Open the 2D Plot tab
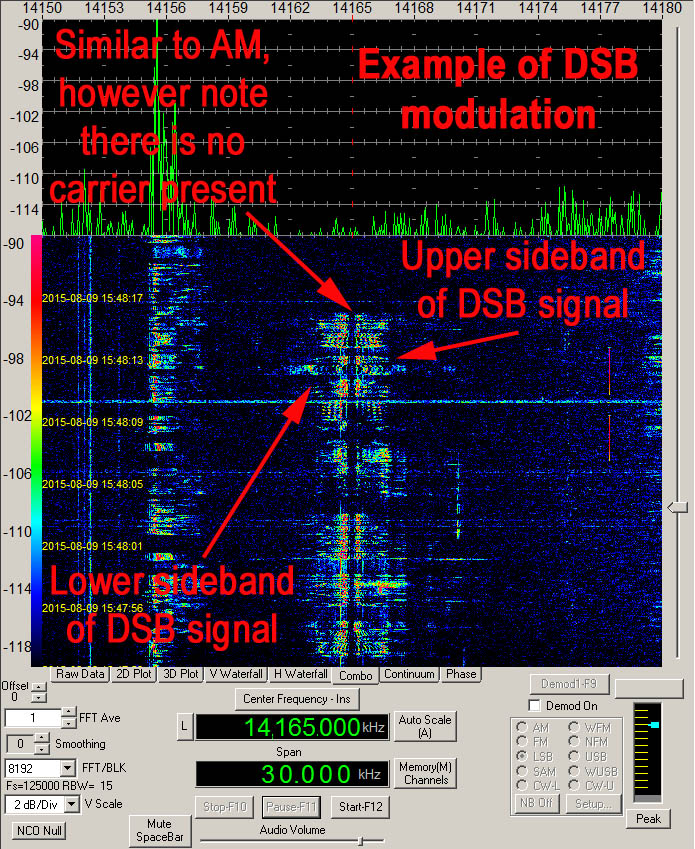This screenshot has width=695, height=849. point(134,674)
